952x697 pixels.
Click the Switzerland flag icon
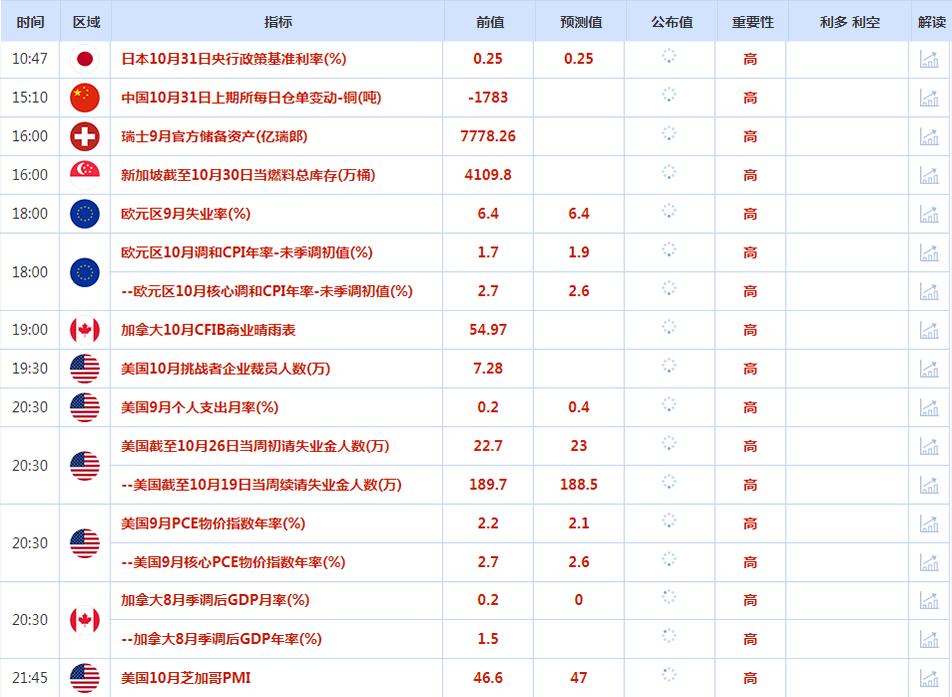click(x=85, y=136)
